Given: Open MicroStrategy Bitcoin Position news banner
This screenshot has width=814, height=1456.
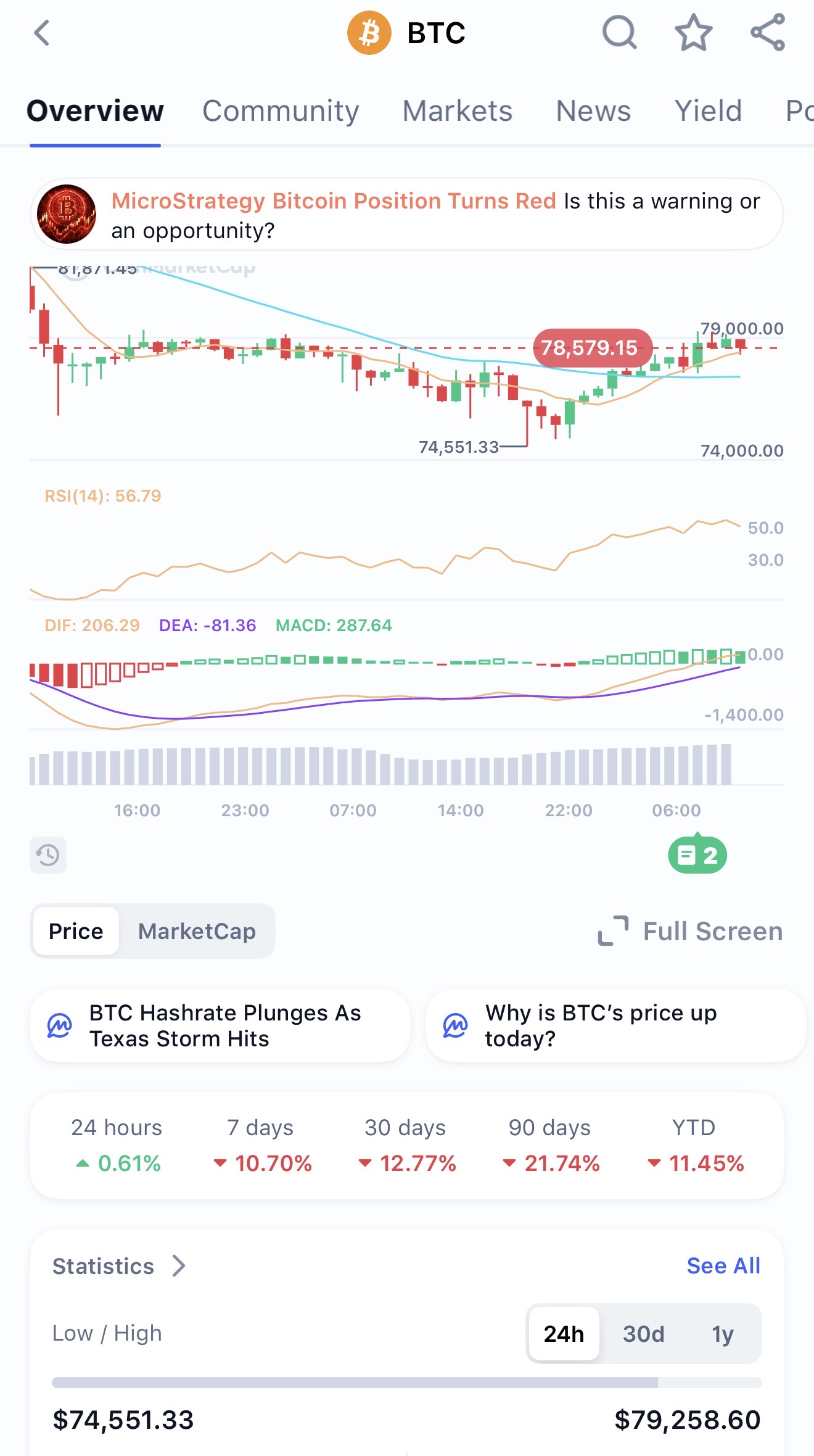Looking at the screenshot, I should pyautogui.click(x=407, y=215).
